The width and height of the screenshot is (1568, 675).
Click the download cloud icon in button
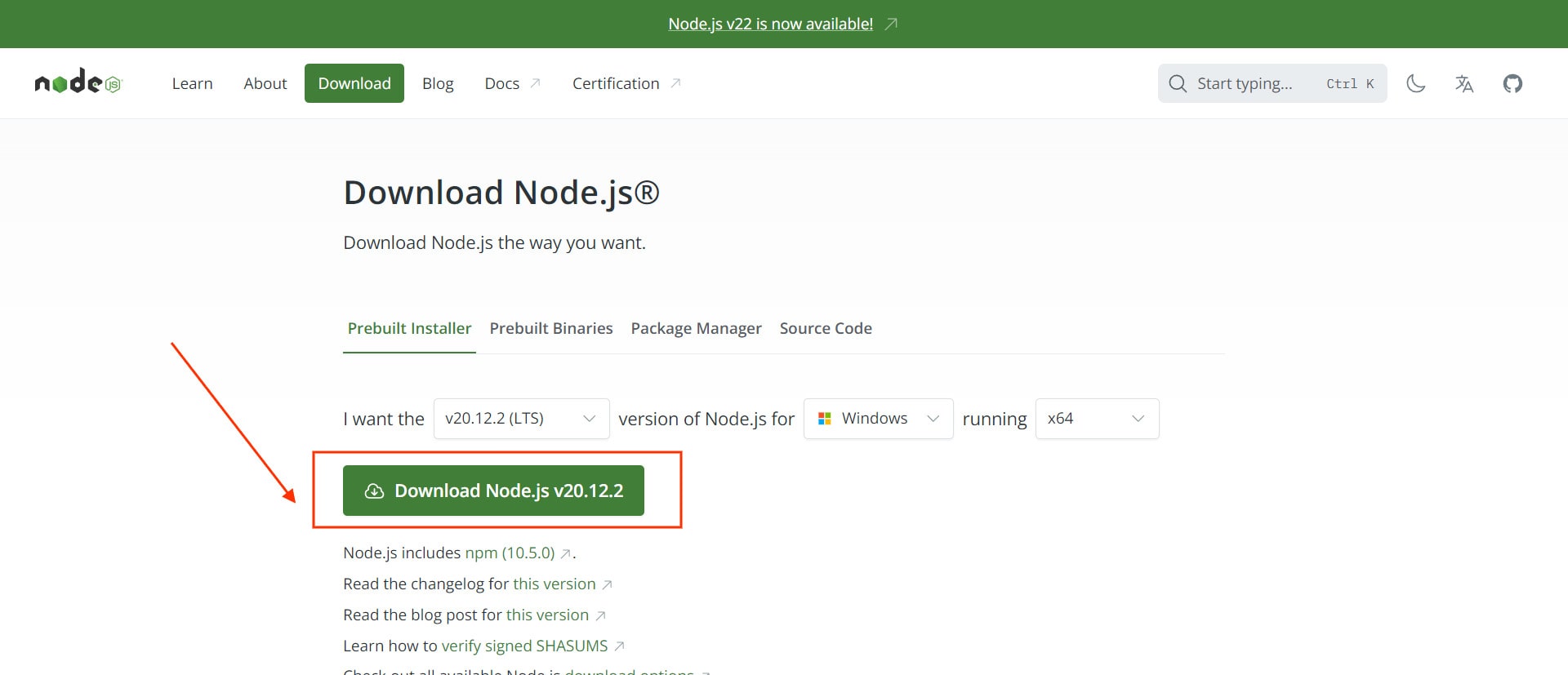pyautogui.click(x=374, y=491)
